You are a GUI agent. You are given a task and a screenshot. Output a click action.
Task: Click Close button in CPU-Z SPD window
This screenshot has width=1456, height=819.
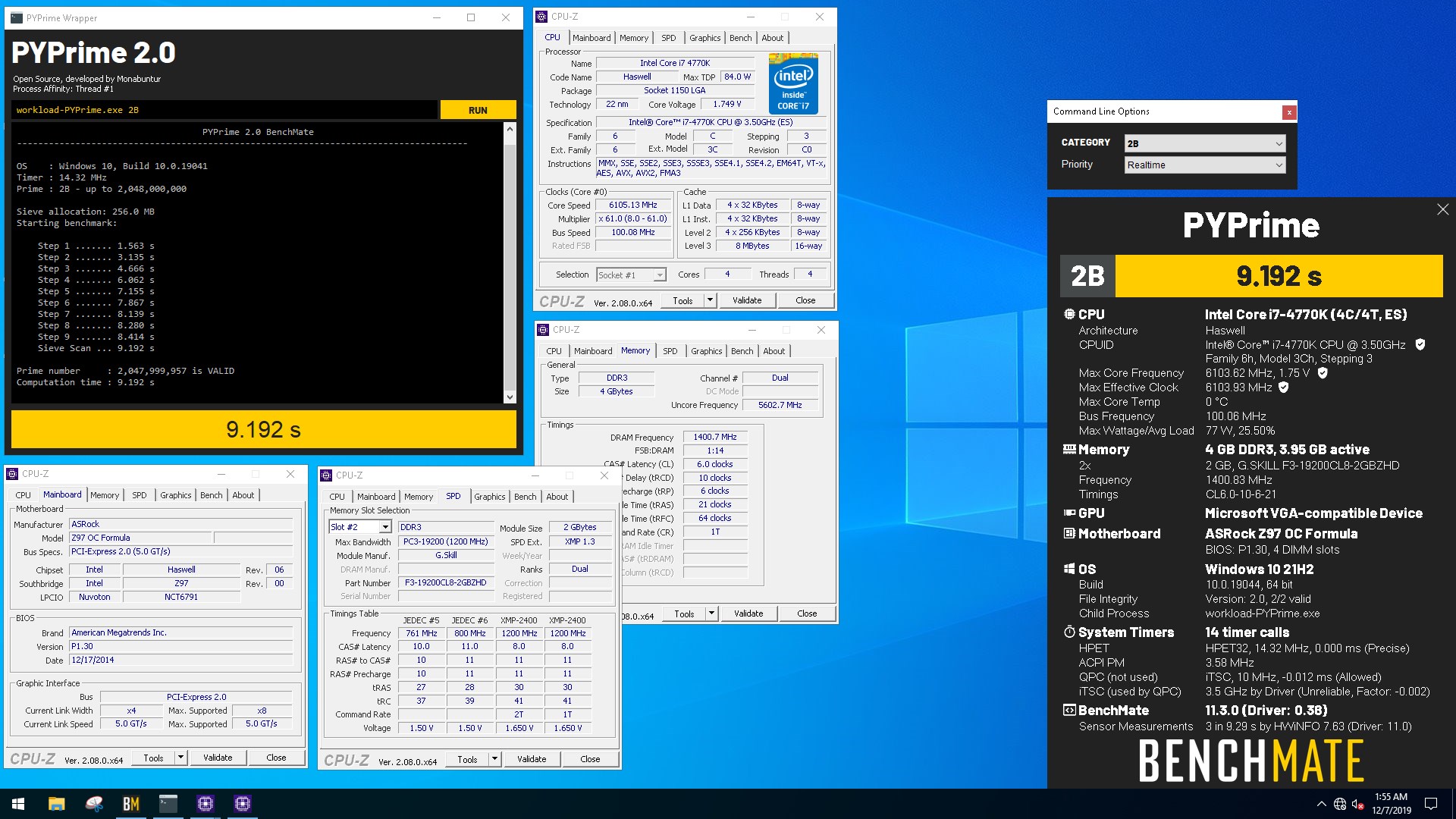(589, 759)
